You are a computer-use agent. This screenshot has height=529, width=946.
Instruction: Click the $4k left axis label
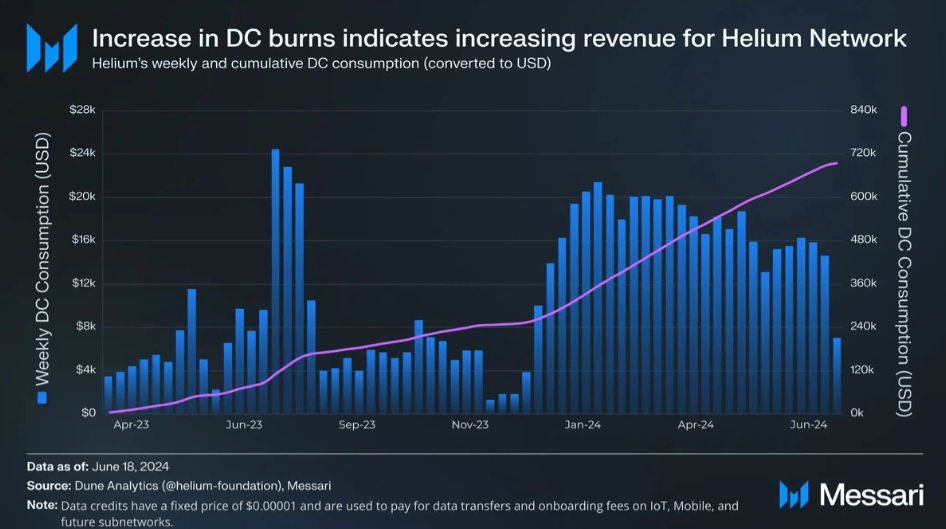pyautogui.click(x=86, y=370)
